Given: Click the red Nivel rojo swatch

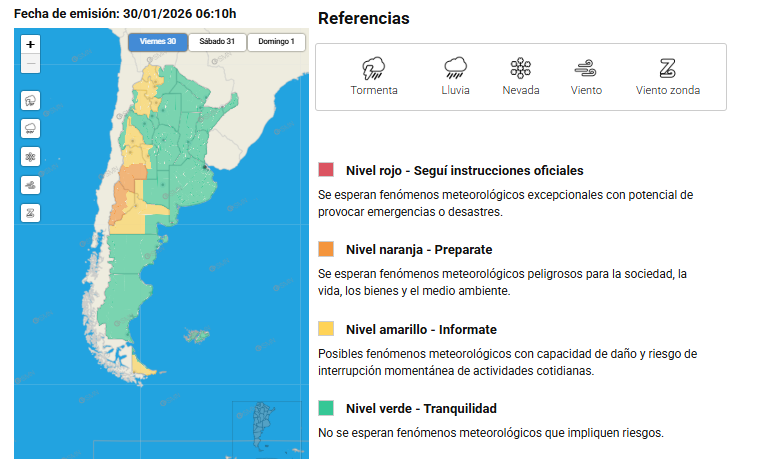Looking at the screenshot, I should click(x=326, y=170).
